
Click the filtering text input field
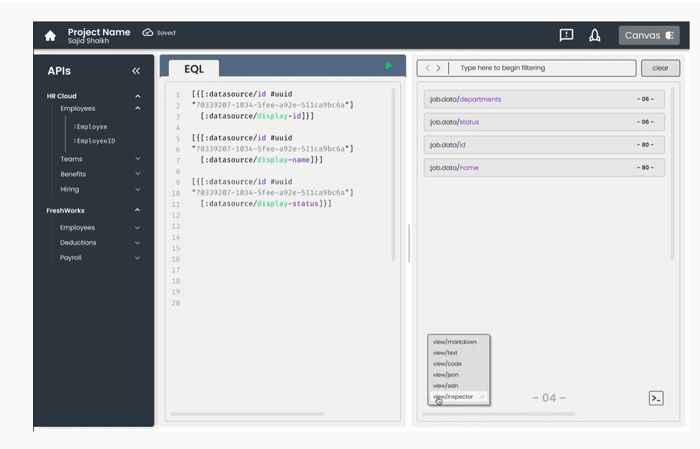542,68
